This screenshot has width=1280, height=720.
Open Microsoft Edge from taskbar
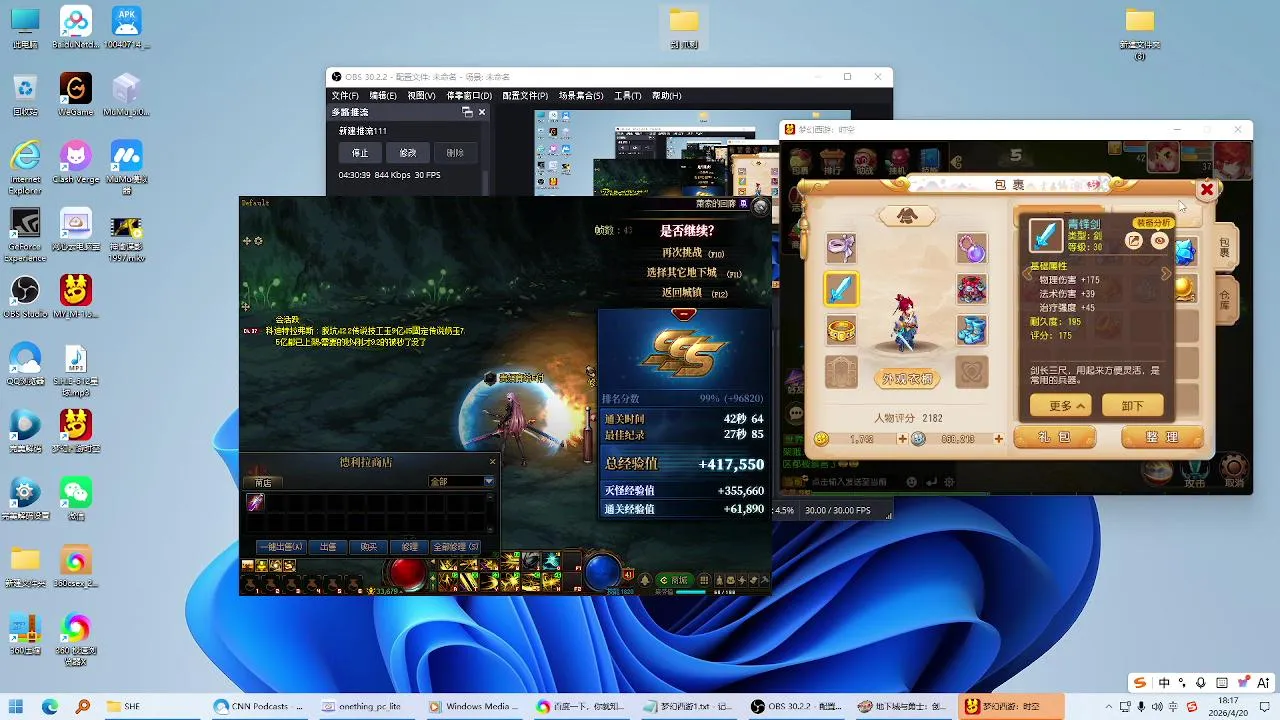(50, 706)
